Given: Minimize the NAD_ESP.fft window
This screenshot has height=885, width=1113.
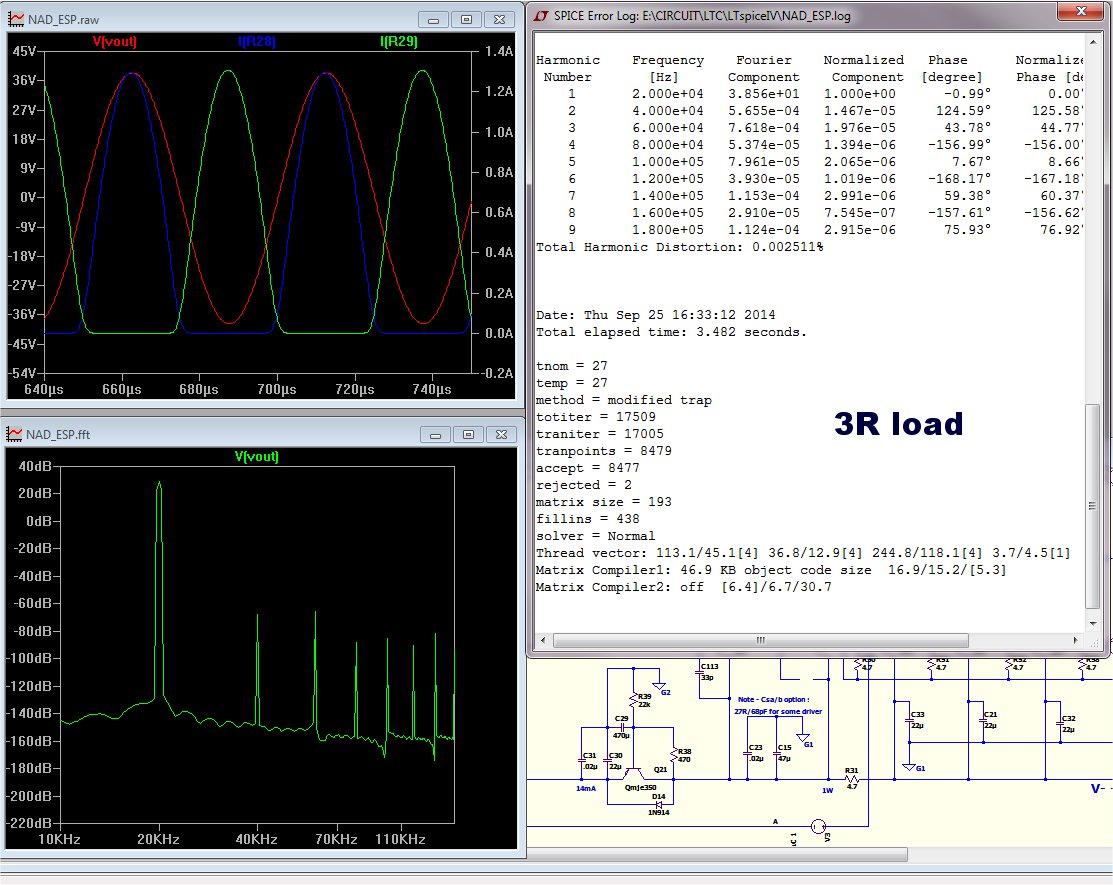Looking at the screenshot, I should [435, 434].
